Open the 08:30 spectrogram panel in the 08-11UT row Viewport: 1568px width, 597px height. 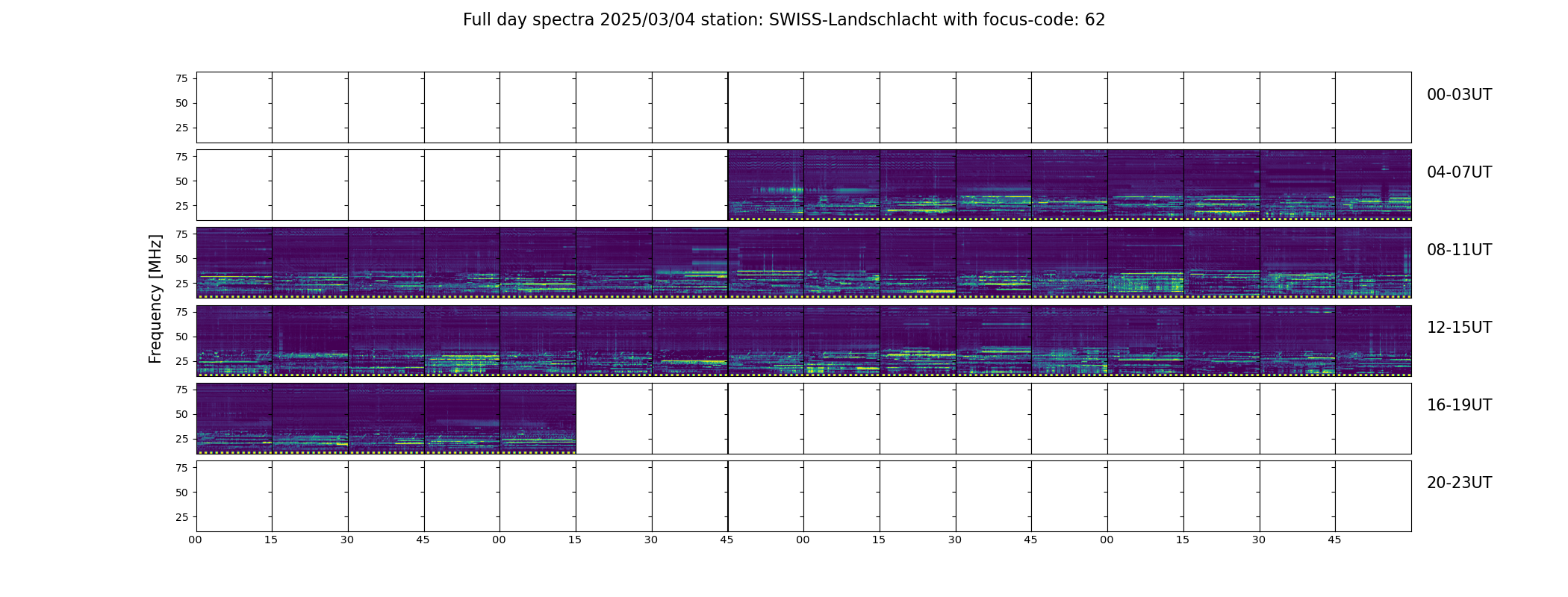[x=386, y=263]
